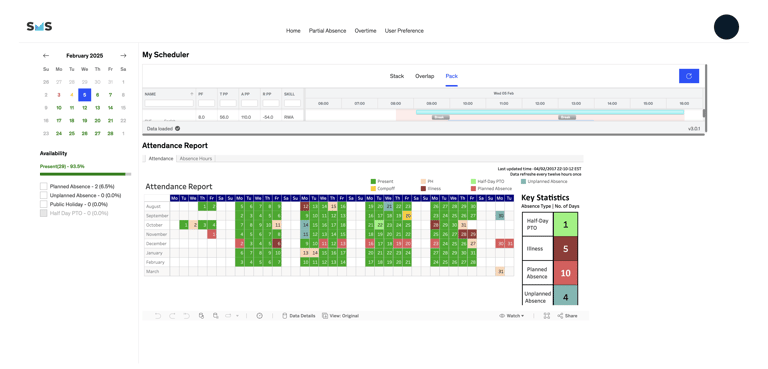The height and width of the screenshot is (369, 768).
Task: Click the Half-Day PTO legend swatch
Action: click(x=473, y=181)
